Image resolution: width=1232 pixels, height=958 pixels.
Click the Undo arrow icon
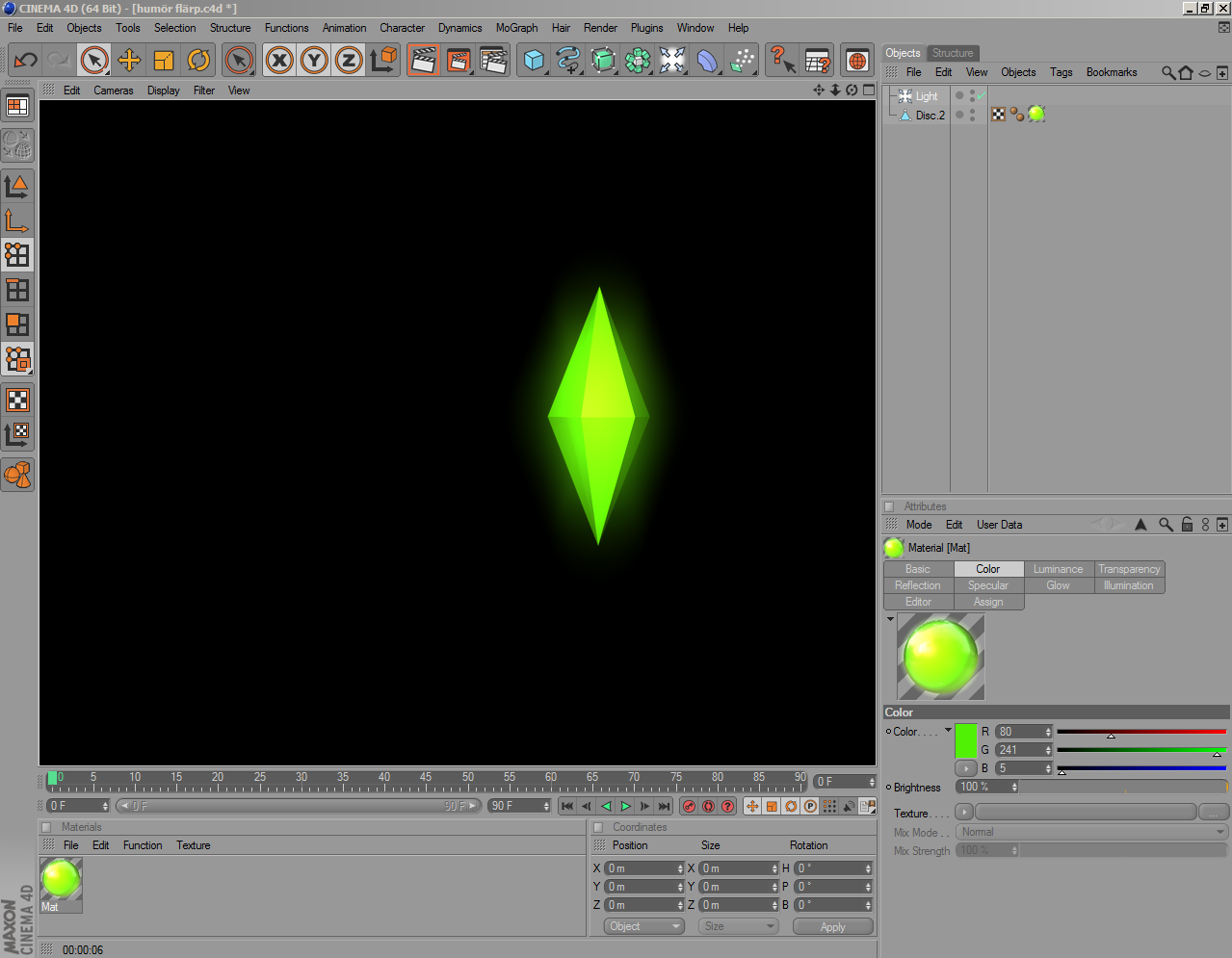click(25, 61)
